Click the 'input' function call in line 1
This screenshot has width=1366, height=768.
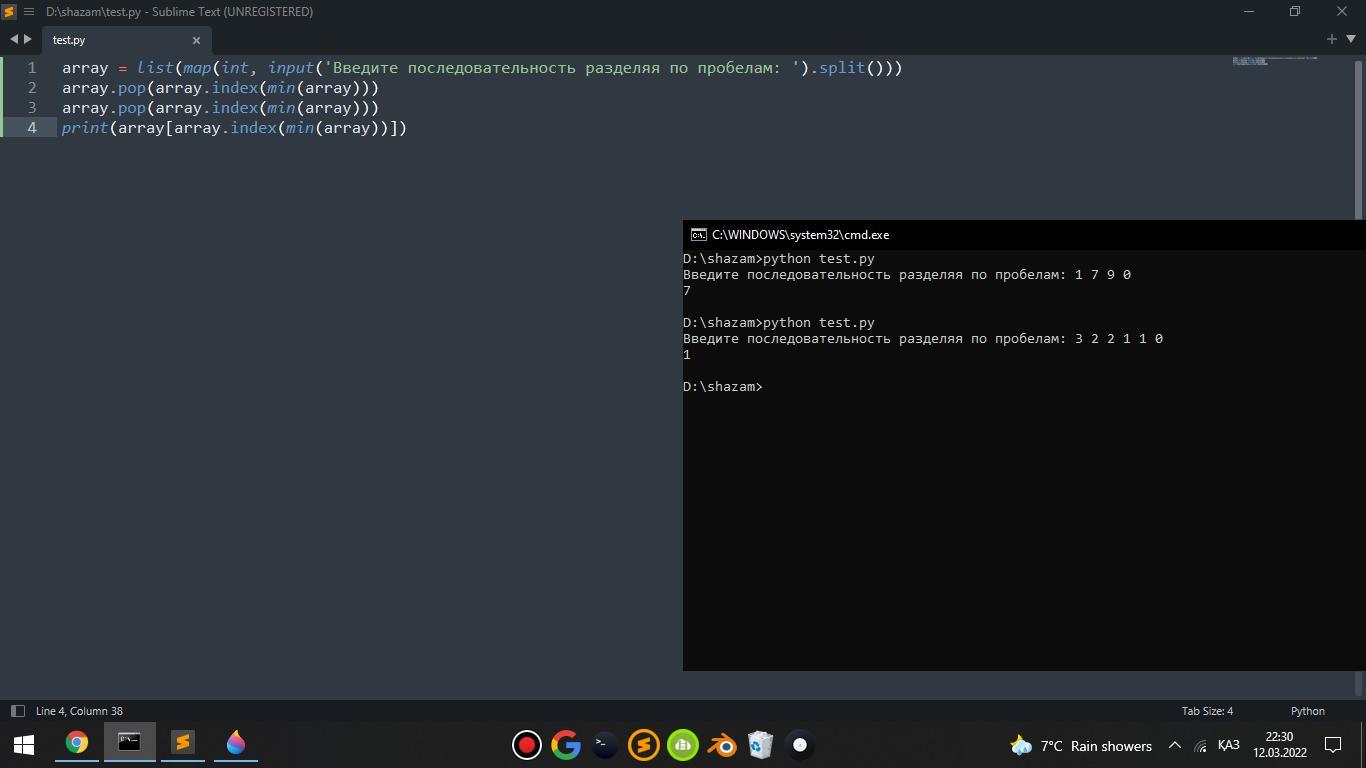coord(291,68)
